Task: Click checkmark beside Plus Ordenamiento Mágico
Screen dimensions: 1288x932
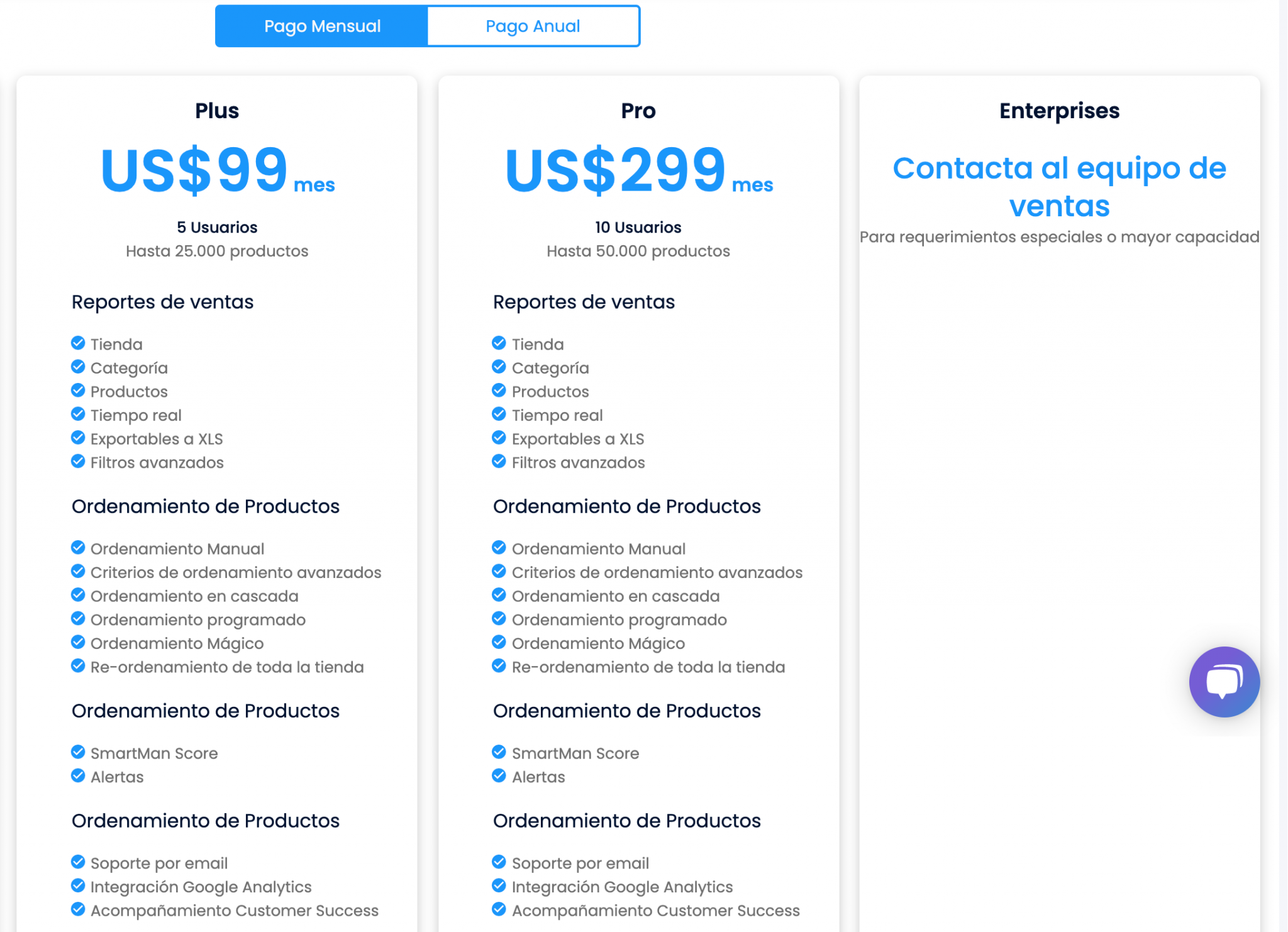Action: coord(78,643)
